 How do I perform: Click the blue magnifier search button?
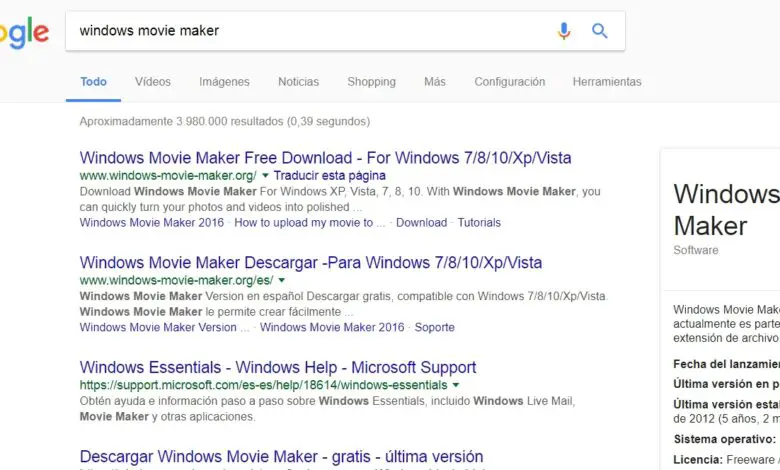599,31
